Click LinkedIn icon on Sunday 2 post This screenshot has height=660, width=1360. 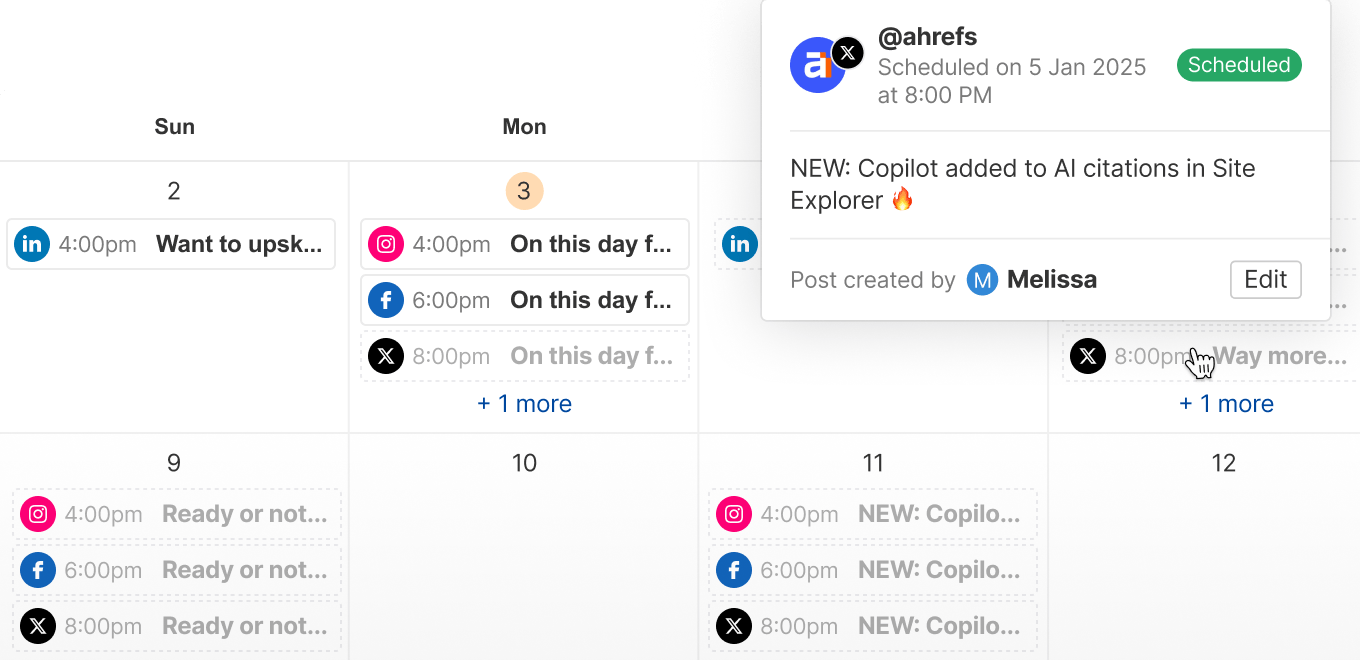click(x=32, y=244)
